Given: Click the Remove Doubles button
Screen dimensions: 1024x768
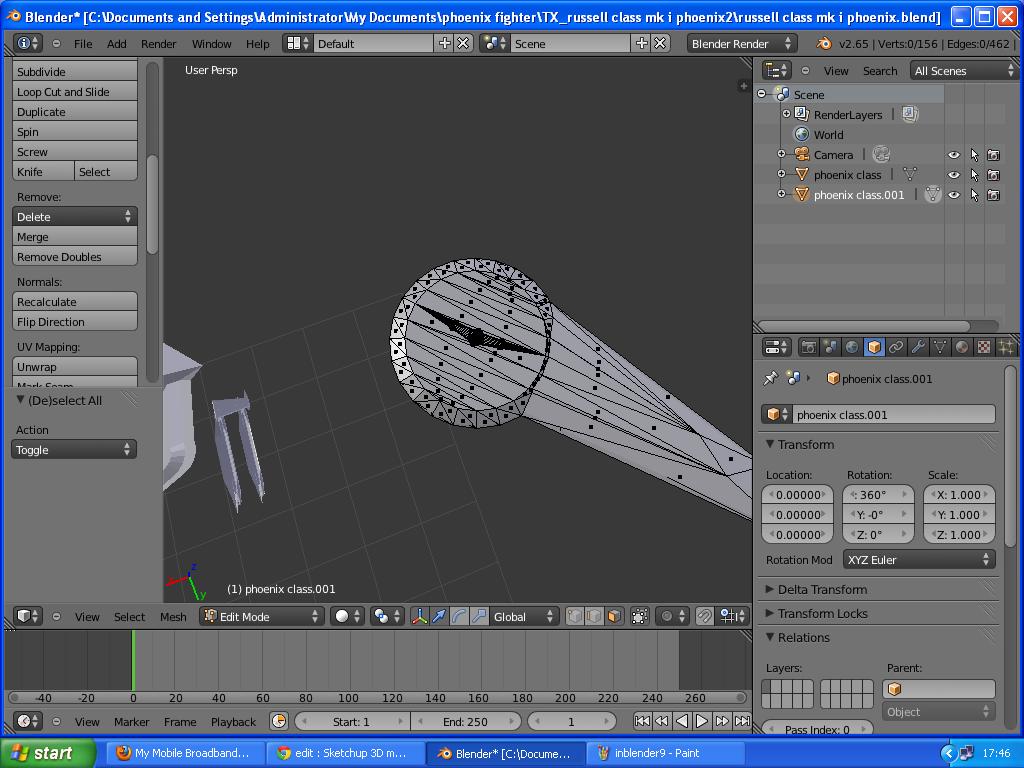Looking at the screenshot, I should [x=74, y=256].
